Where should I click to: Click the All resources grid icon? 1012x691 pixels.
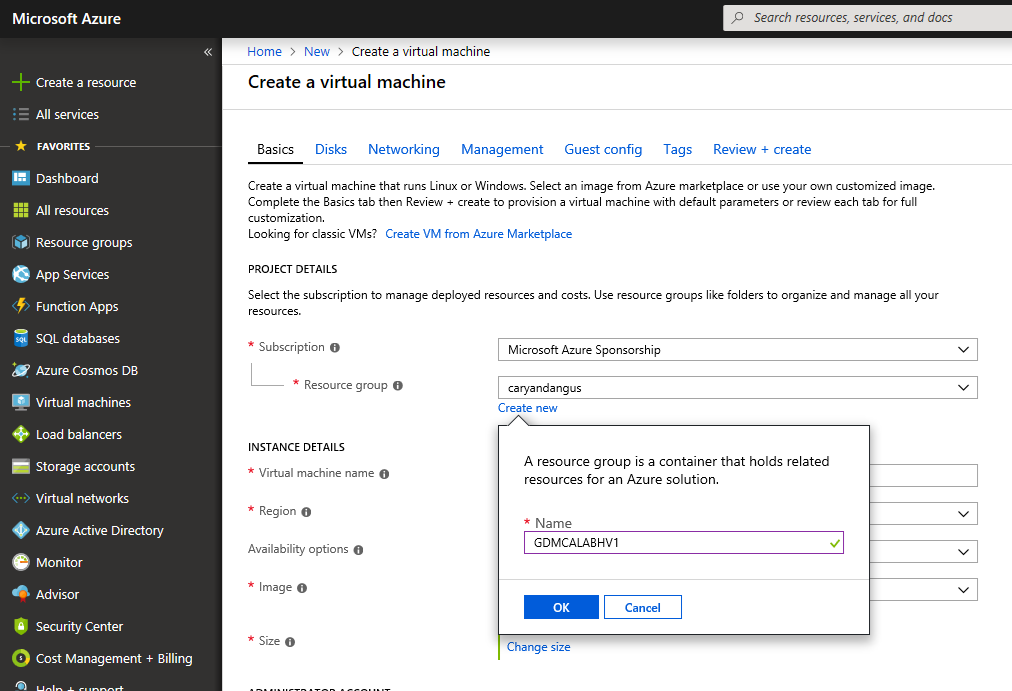click(x=21, y=210)
